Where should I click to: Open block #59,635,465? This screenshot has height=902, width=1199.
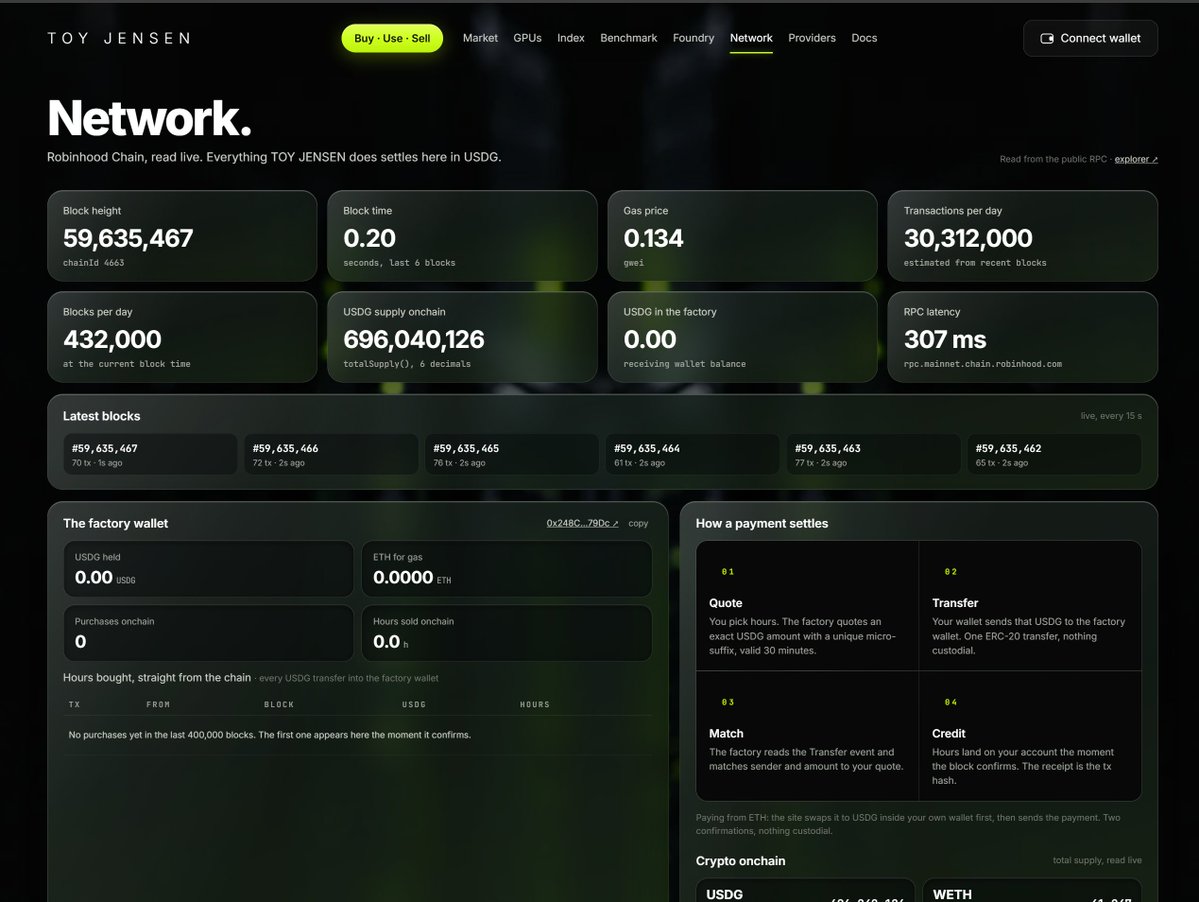point(512,455)
